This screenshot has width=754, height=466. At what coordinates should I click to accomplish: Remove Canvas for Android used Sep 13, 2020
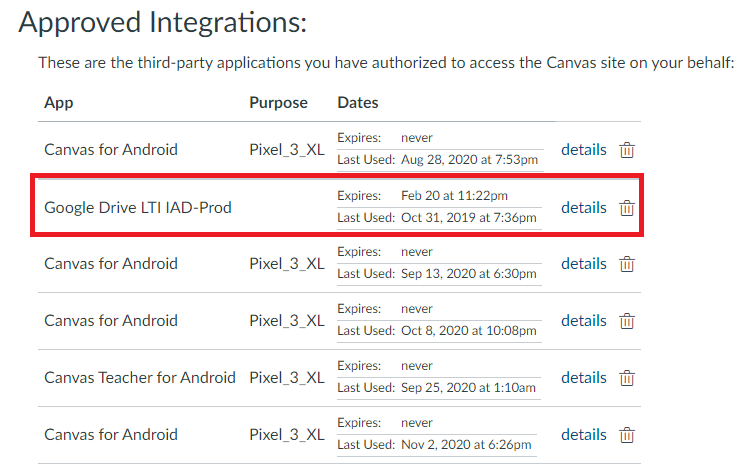(627, 264)
